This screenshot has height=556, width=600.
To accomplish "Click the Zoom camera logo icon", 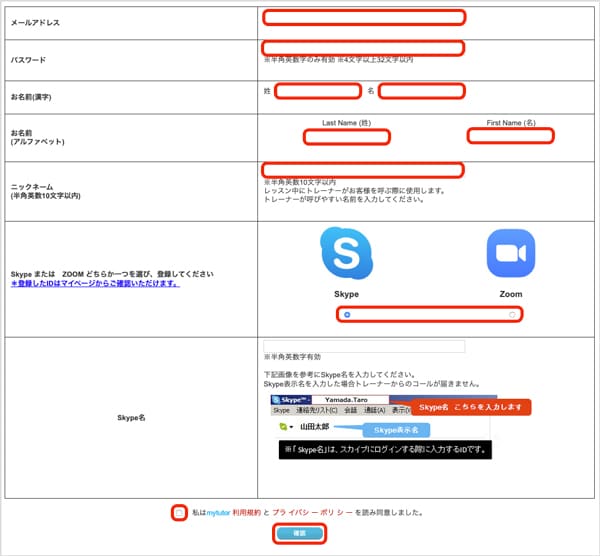I will 510,255.
